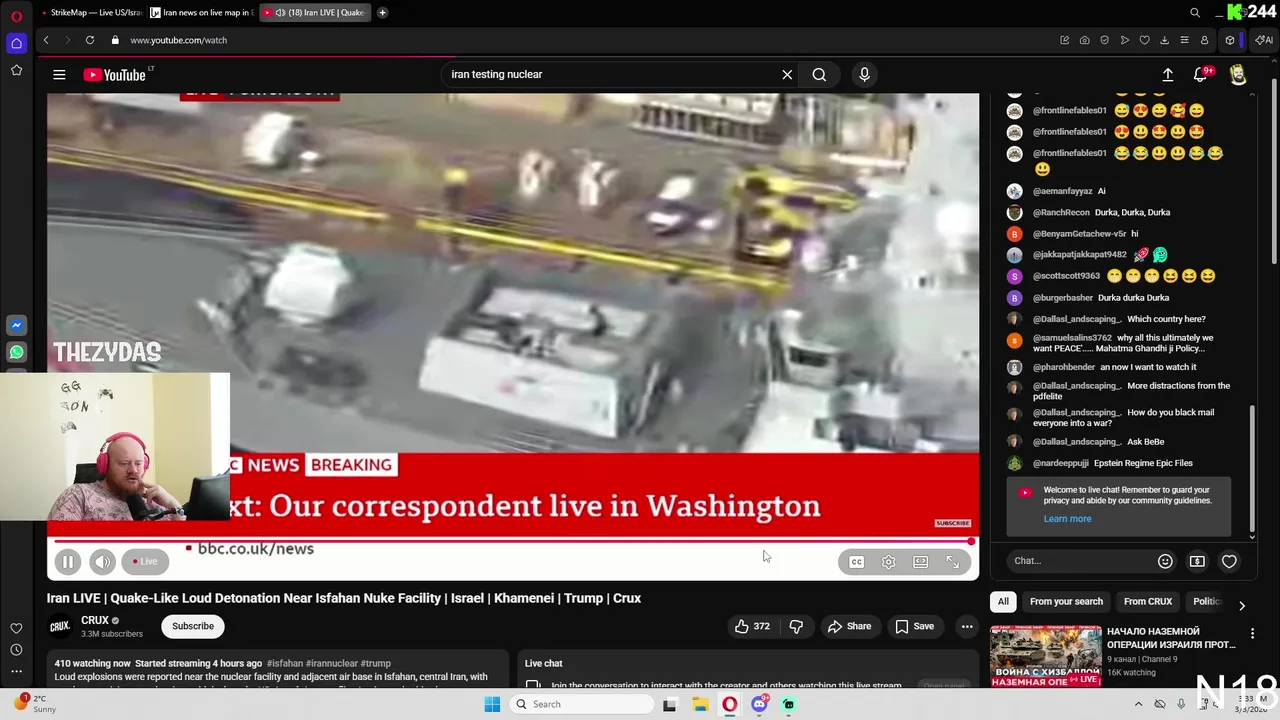Open the YouTube hamburger guide menu
Image resolution: width=1280 pixels, height=720 pixels.
(x=59, y=75)
